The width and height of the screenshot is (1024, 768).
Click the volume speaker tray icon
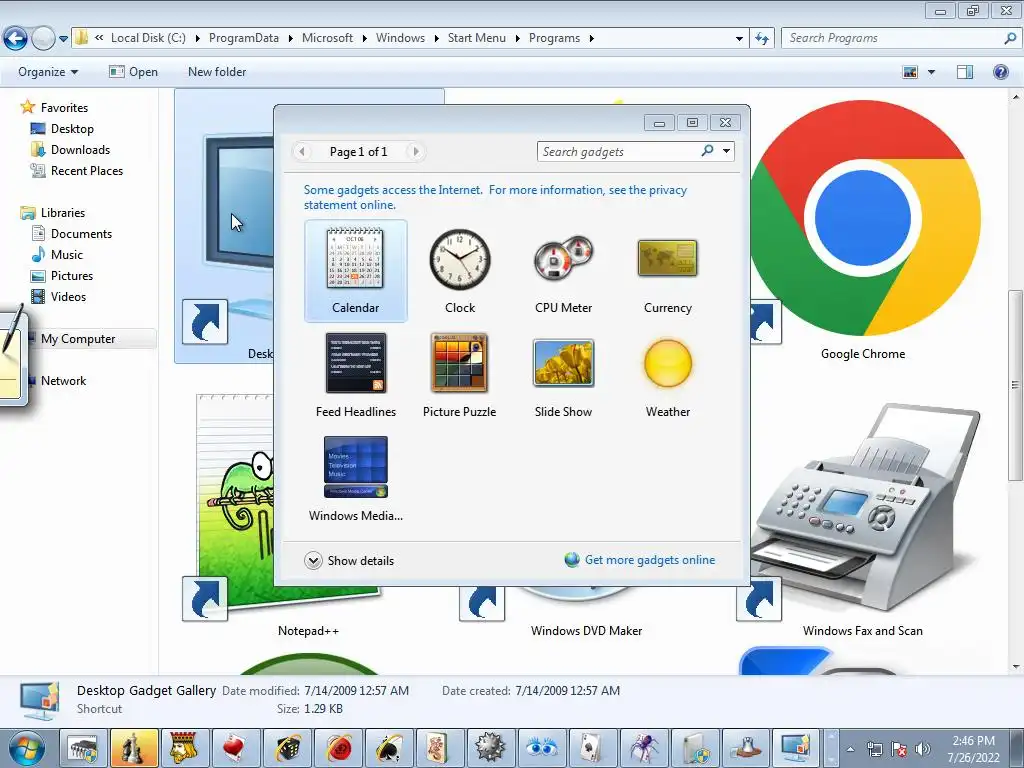click(x=923, y=749)
